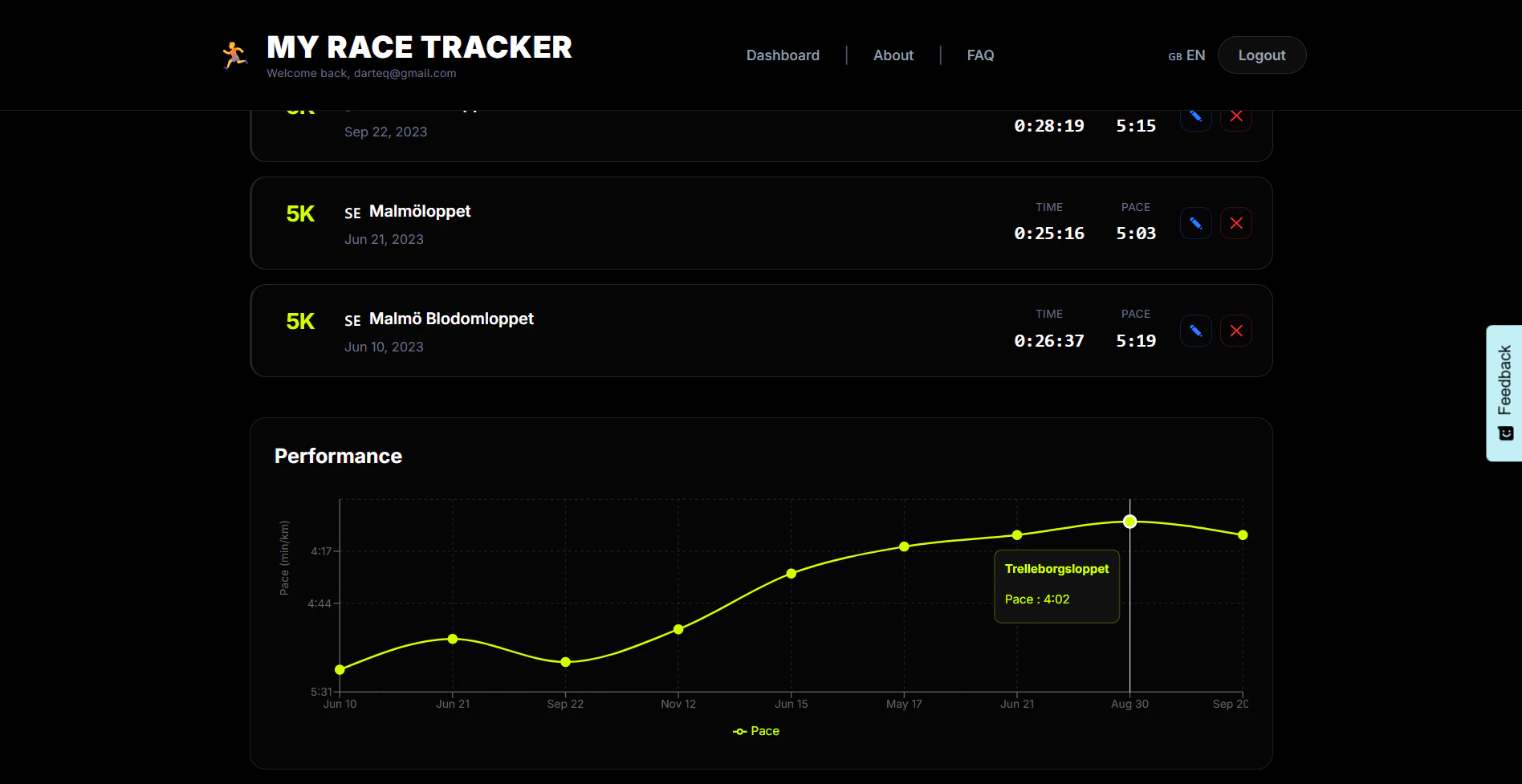Click the running figure logo
This screenshot has width=1522, height=784.
(x=234, y=51)
